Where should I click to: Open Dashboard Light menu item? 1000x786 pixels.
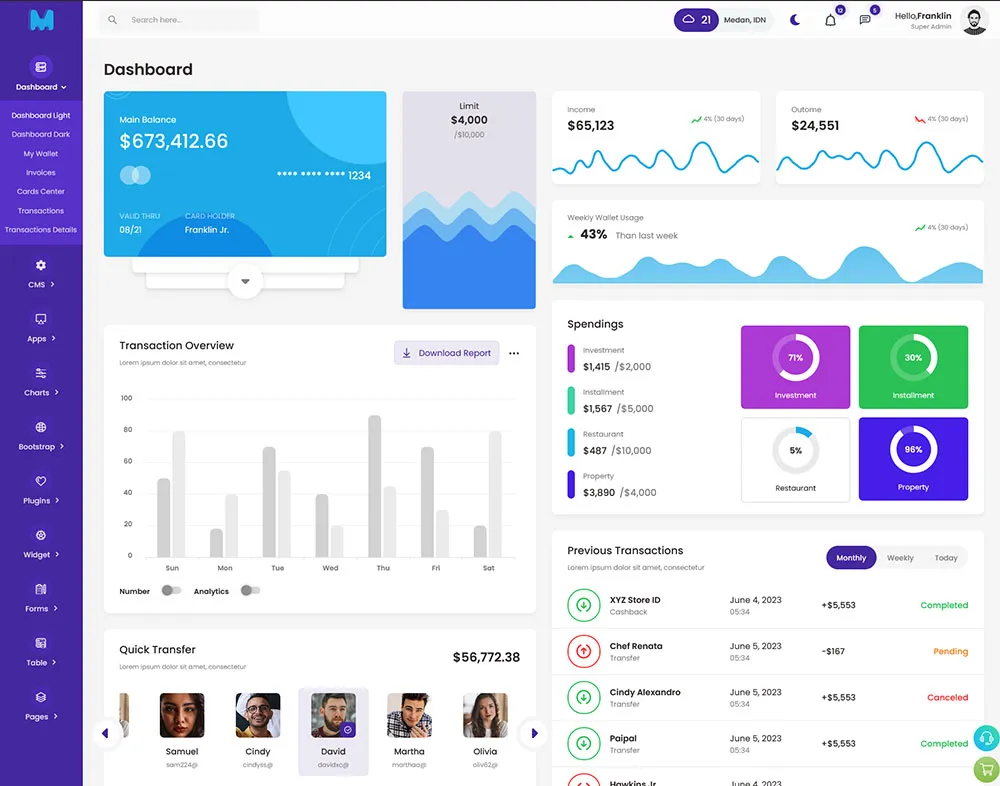pyautogui.click(x=41, y=115)
